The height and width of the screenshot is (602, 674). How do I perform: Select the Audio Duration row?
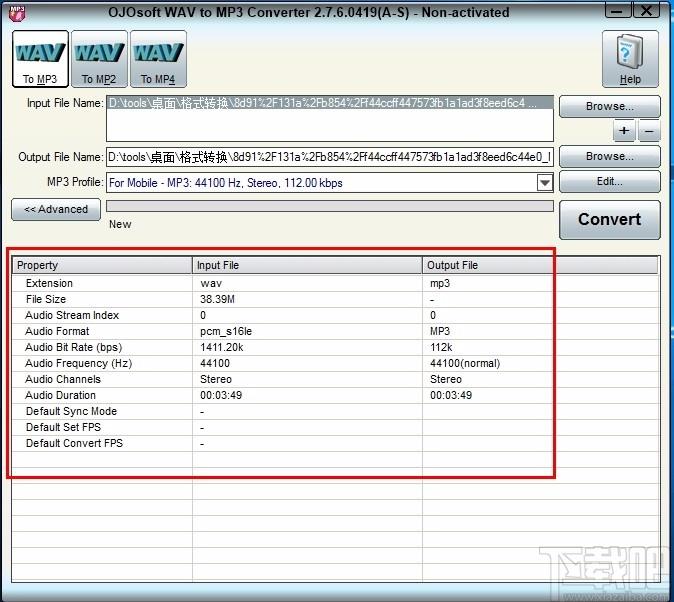click(336, 395)
